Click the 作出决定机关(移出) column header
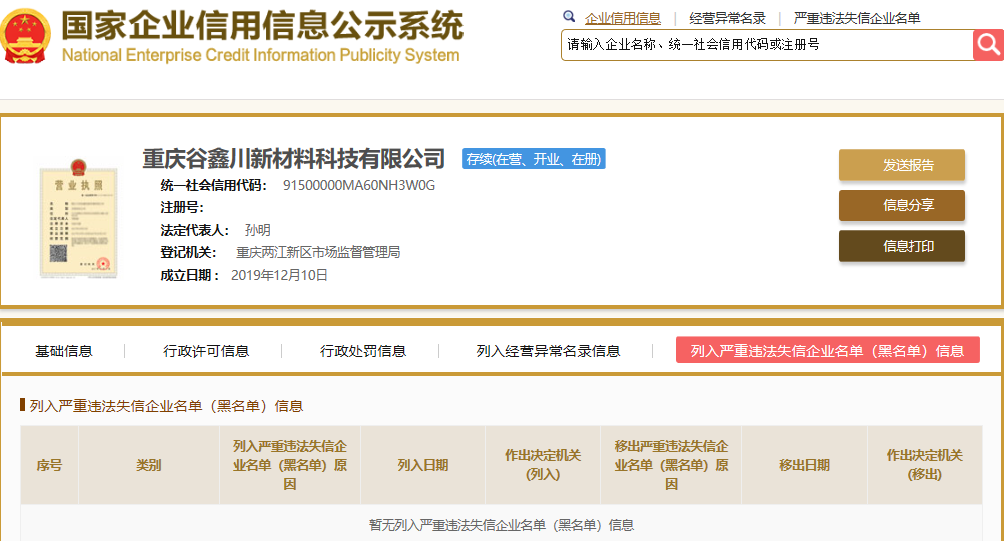The width and height of the screenshot is (1004, 541). coord(925,465)
